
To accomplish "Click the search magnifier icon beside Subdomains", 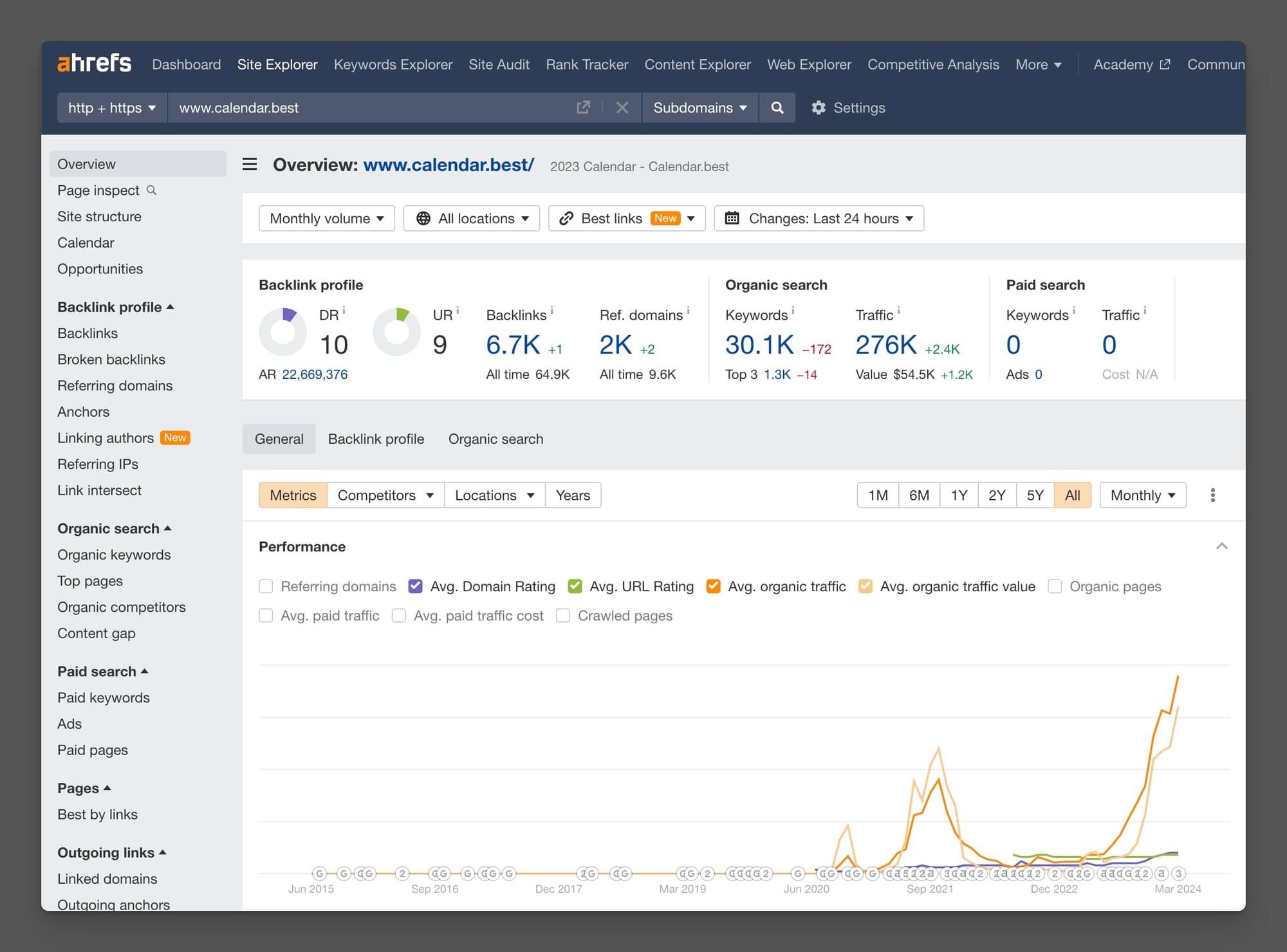I will pyautogui.click(x=777, y=107).
